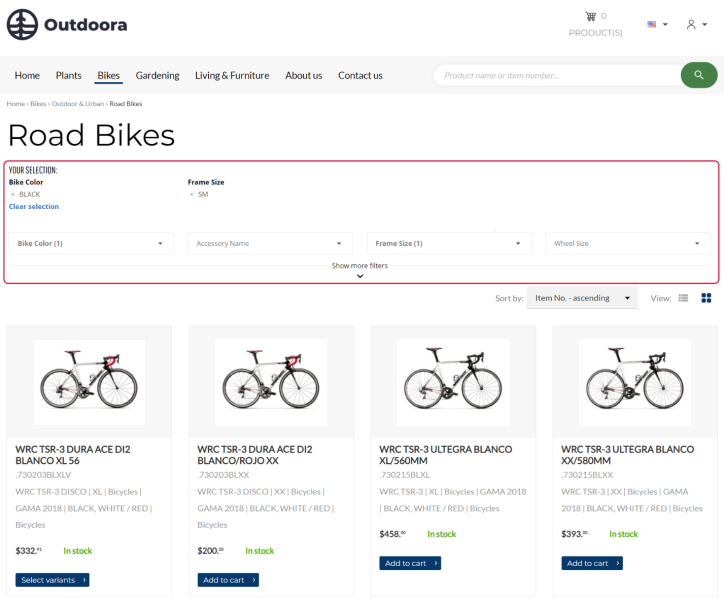Open the Sort by item number dropdown
724x600 pixels.
click(x=582, y=298)
